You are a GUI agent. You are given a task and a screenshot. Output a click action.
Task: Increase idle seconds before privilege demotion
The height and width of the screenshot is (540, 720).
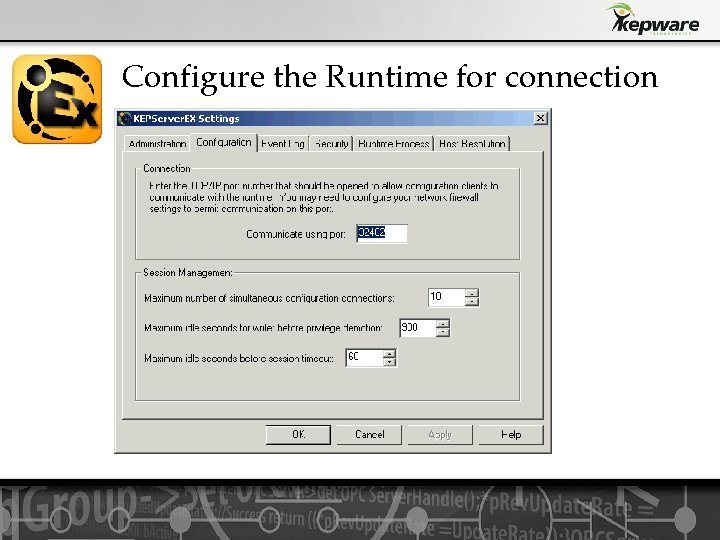[x=443, y=323]
